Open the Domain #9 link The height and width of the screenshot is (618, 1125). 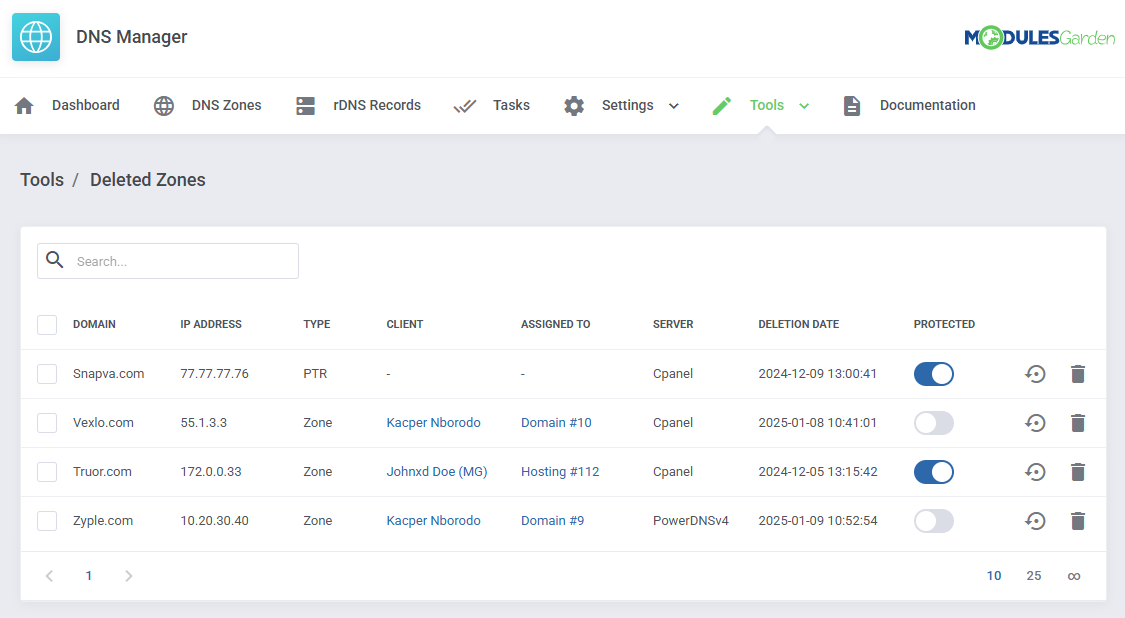[x=552, y=520]
